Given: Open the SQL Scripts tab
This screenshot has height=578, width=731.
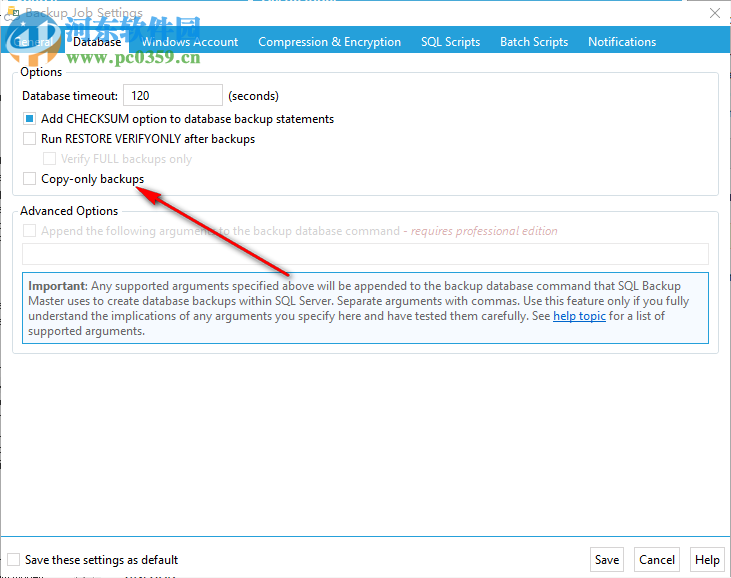Looking at the screenshot, I should tap(450, 42).
